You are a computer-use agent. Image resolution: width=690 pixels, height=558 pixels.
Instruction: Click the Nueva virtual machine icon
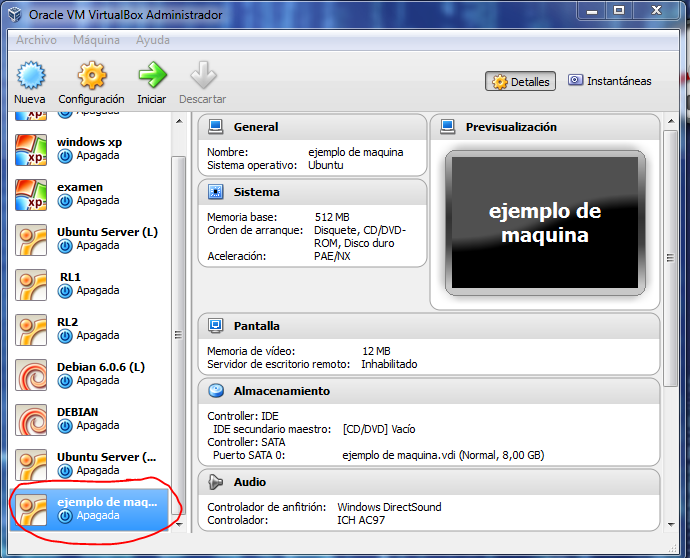pos(30,75)
